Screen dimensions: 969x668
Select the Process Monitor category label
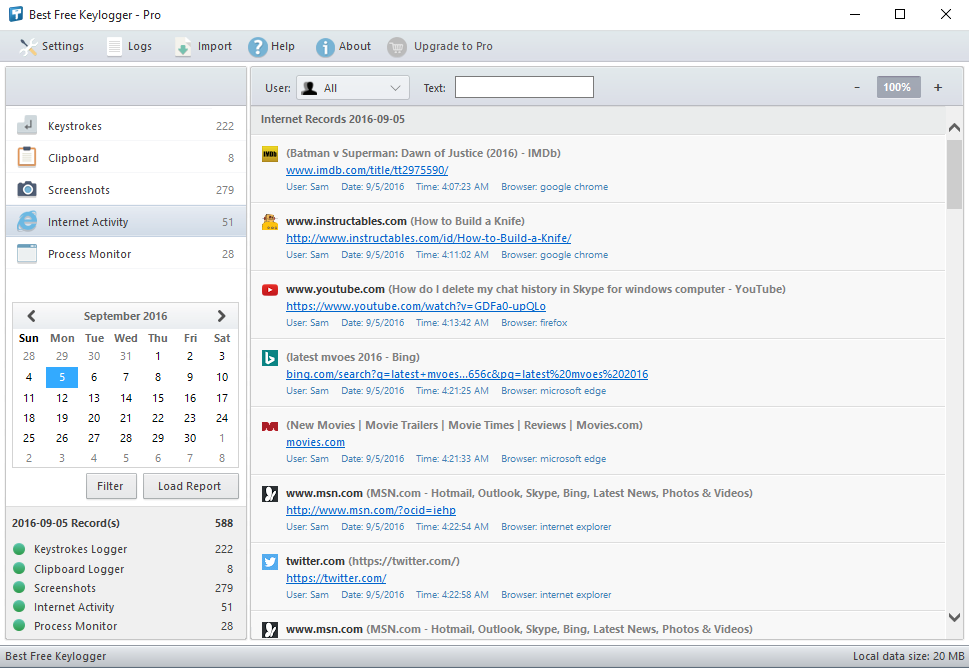(90, 254)
